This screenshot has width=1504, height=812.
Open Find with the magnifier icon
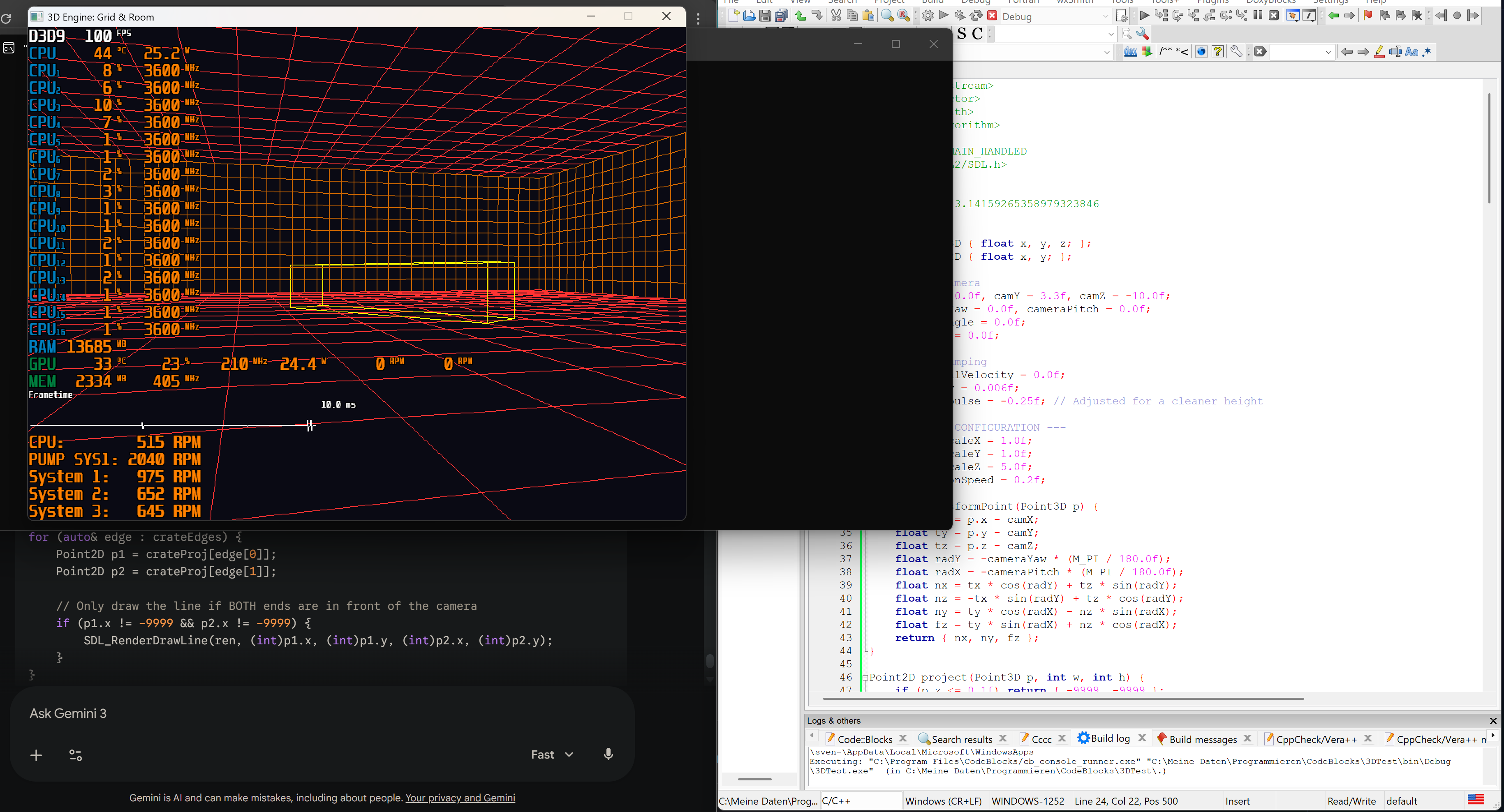(887, 16)
